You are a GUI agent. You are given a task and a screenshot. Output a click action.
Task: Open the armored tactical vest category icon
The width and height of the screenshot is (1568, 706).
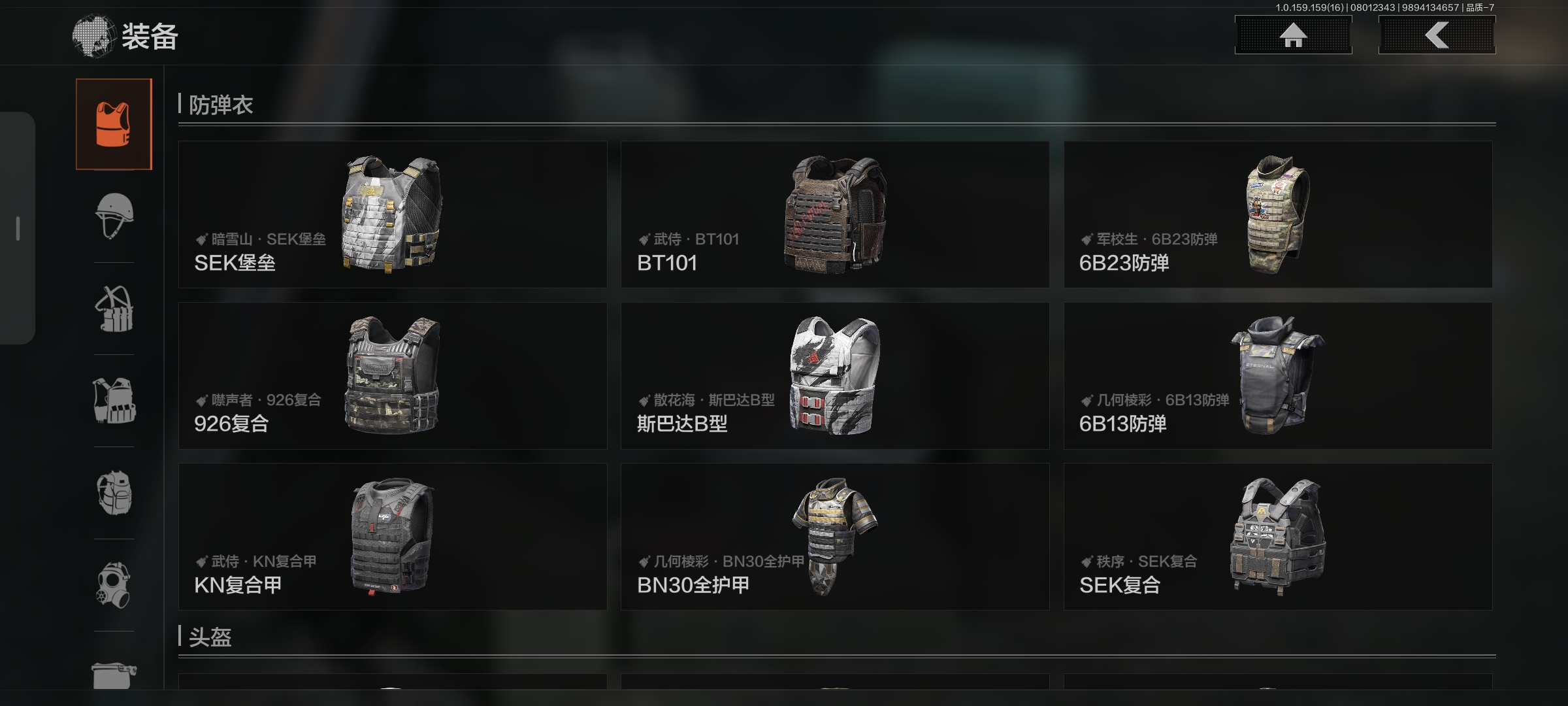pyautogui.click(x=114, y=401)
